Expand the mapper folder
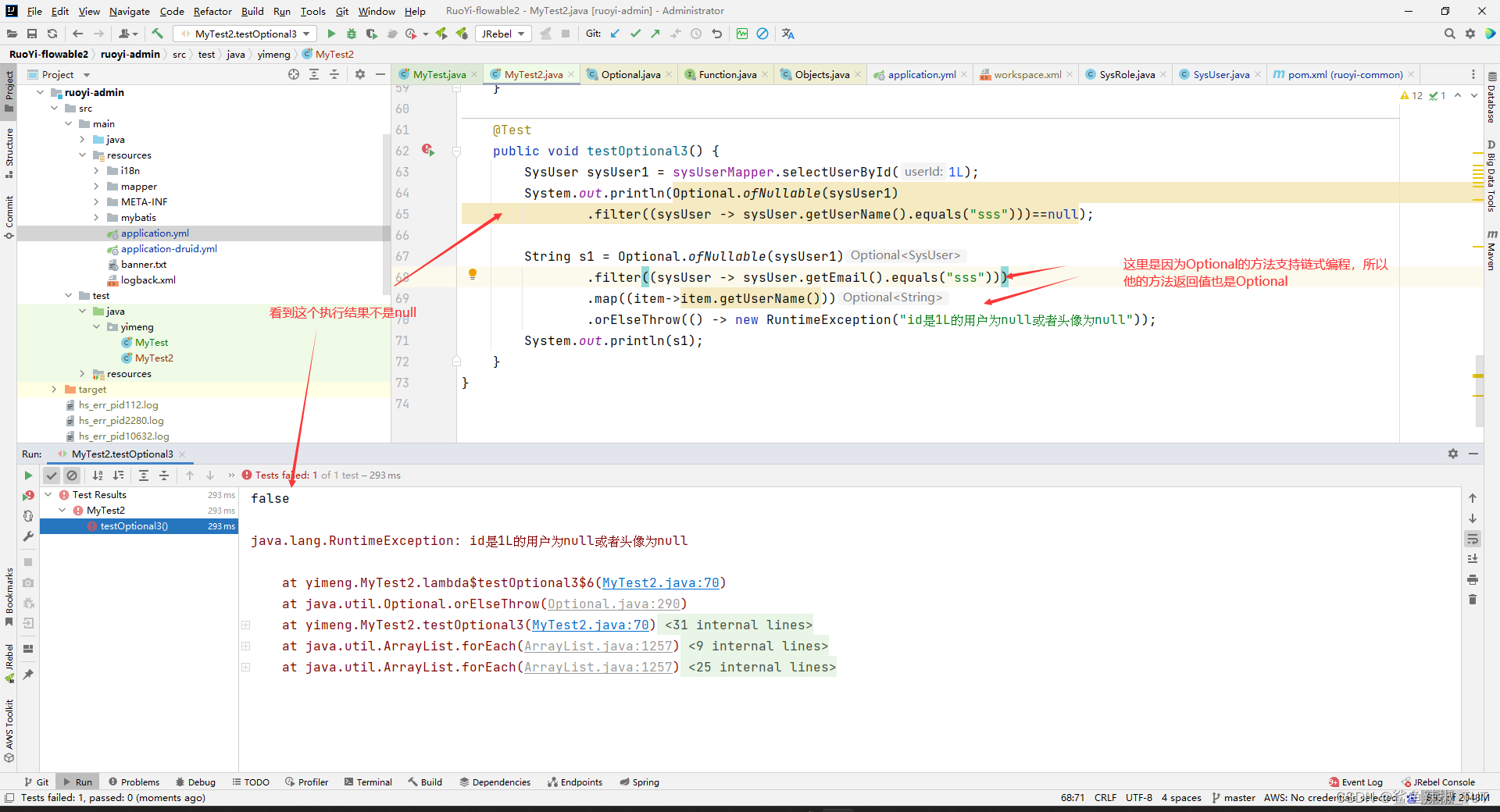The image size is (1500, 812). 96,186
